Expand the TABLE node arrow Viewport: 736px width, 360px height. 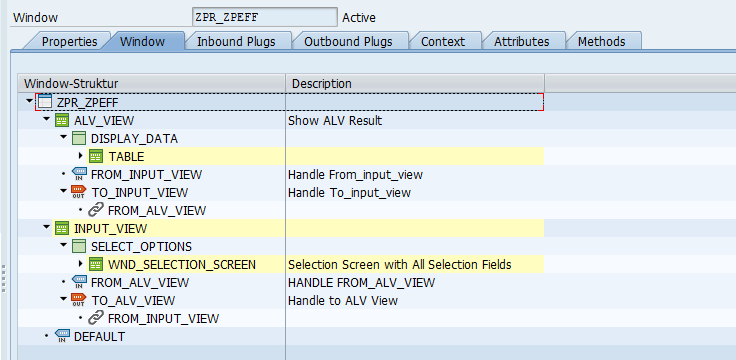coord(81,156)
